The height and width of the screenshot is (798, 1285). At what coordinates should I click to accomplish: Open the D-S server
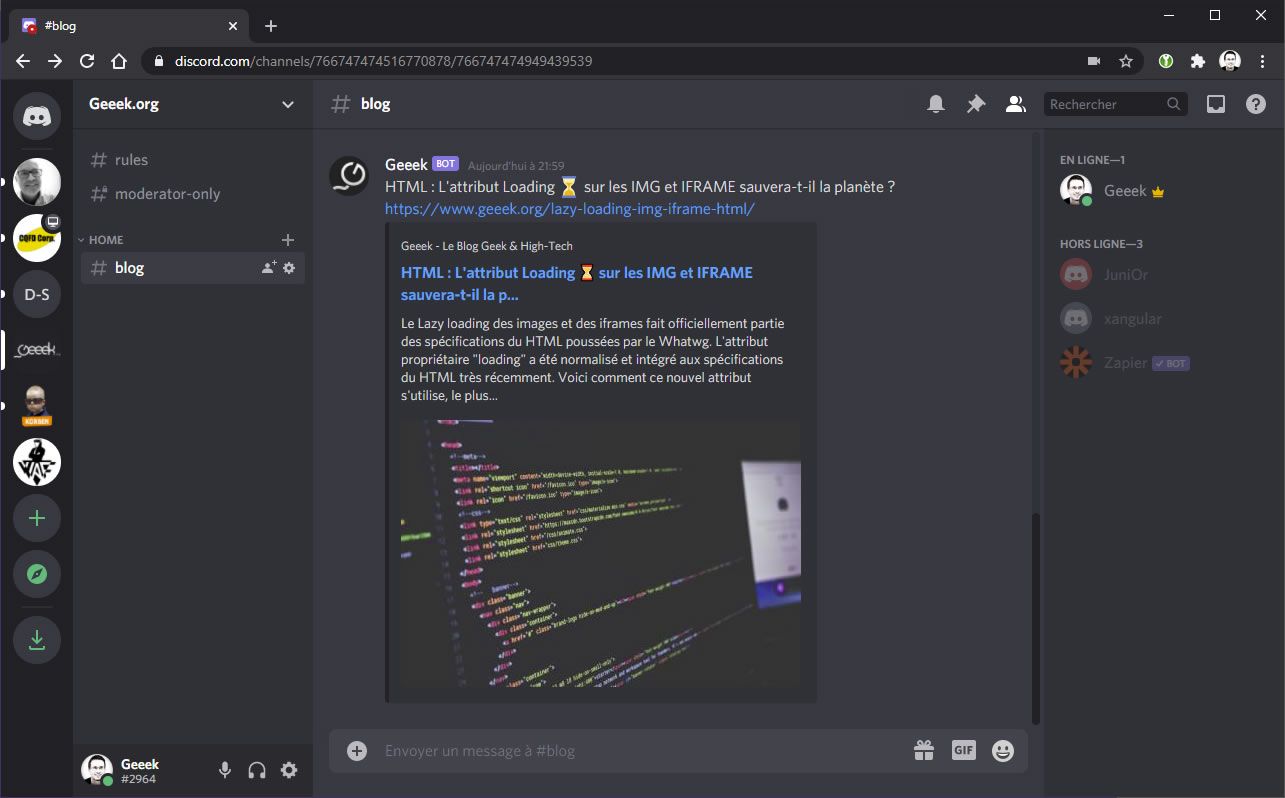point(37,294)
